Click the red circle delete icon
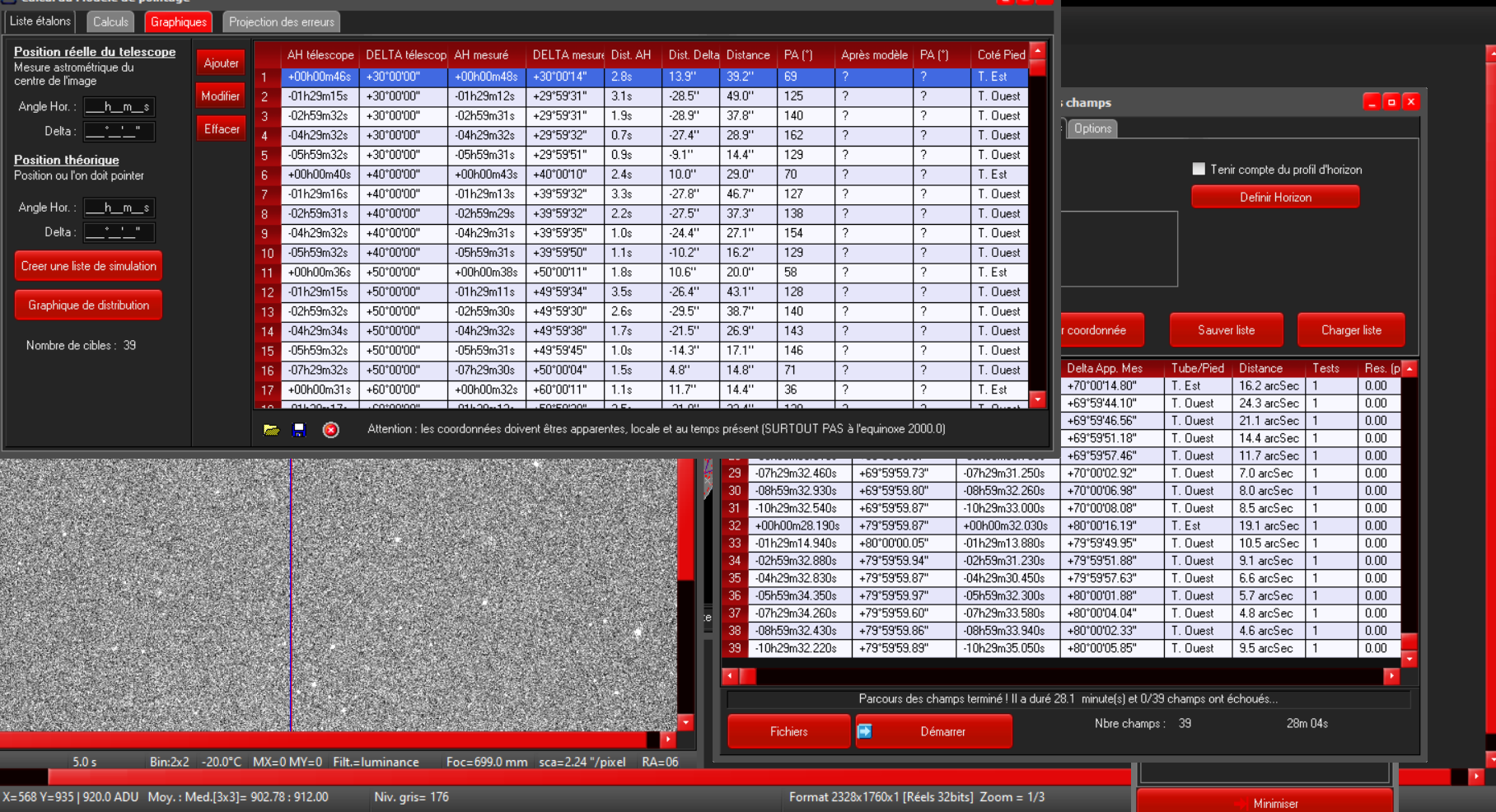This screenshot has height=812, width=1496. pos(330,430)
